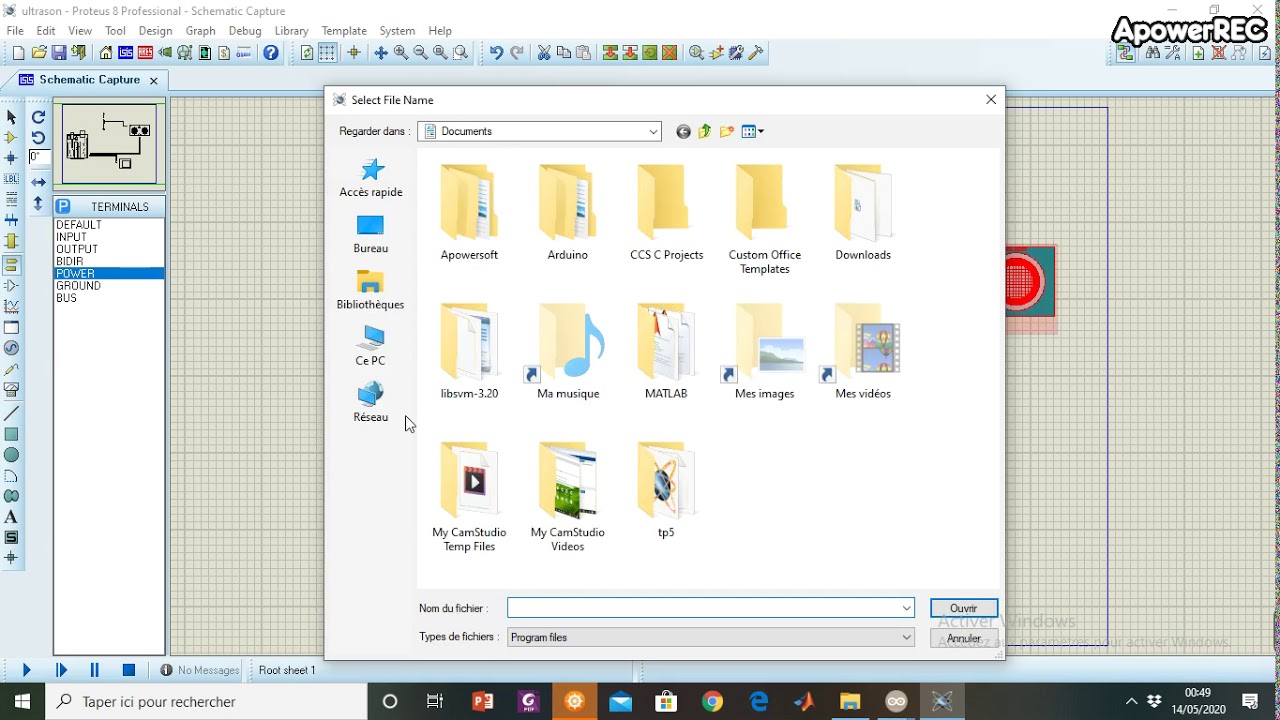Select the Buses mode tool
Viewport: 1280px width, 720px height.
[11, 220]
